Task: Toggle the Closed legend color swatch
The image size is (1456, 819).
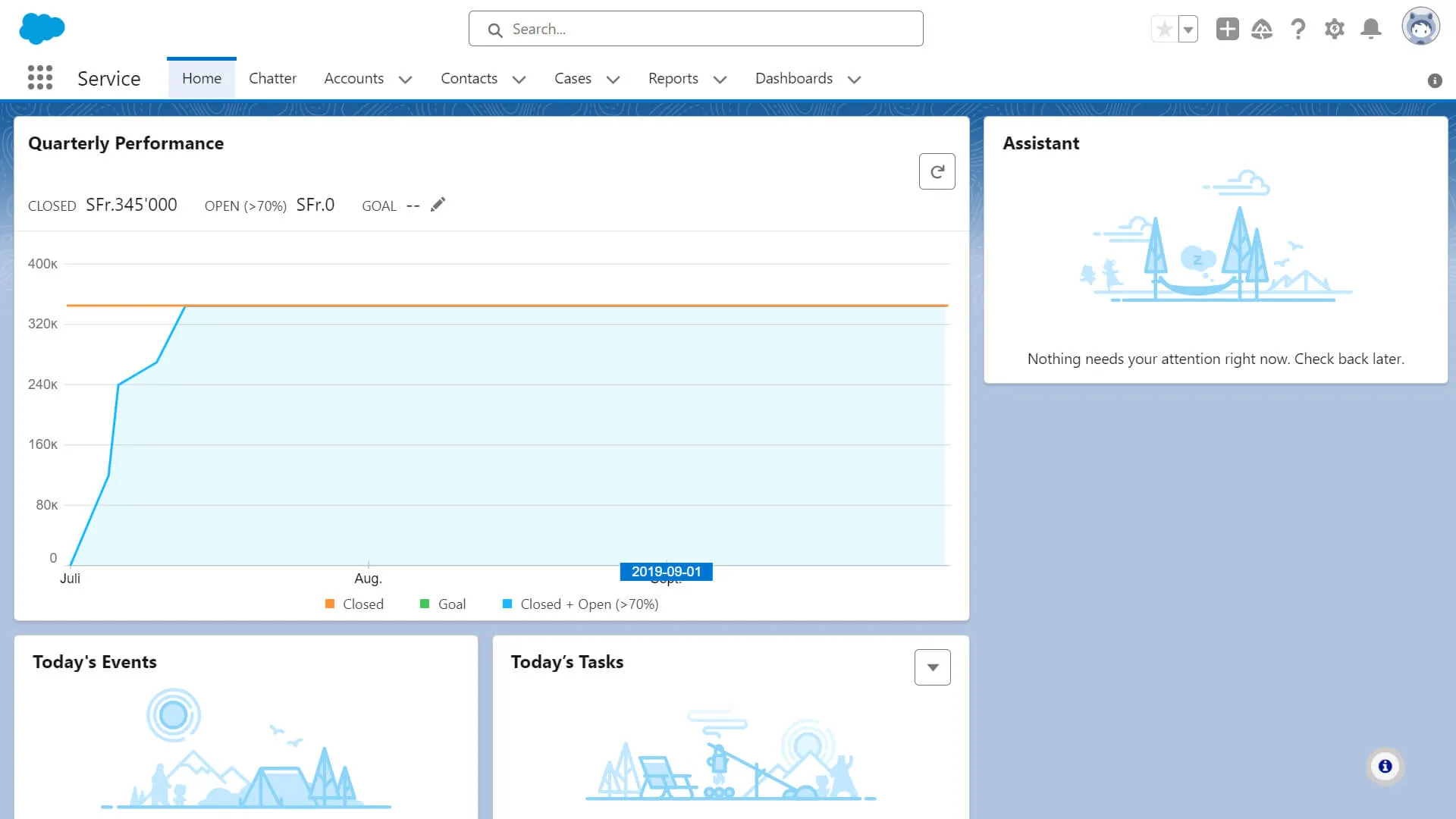Action: tap(330, 604)
